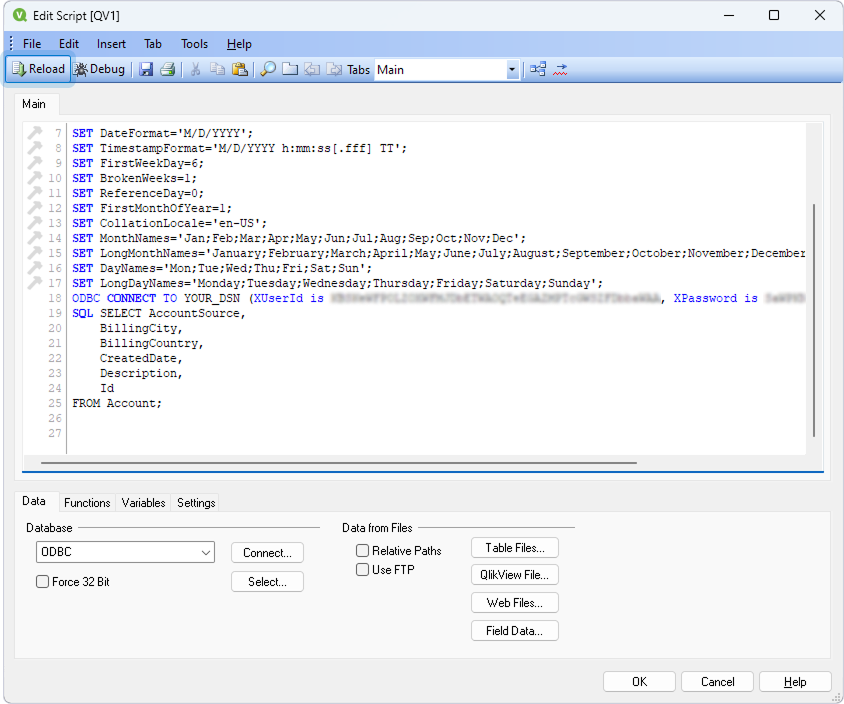
Task: Print the script with the printer icon
Action: 167,69
